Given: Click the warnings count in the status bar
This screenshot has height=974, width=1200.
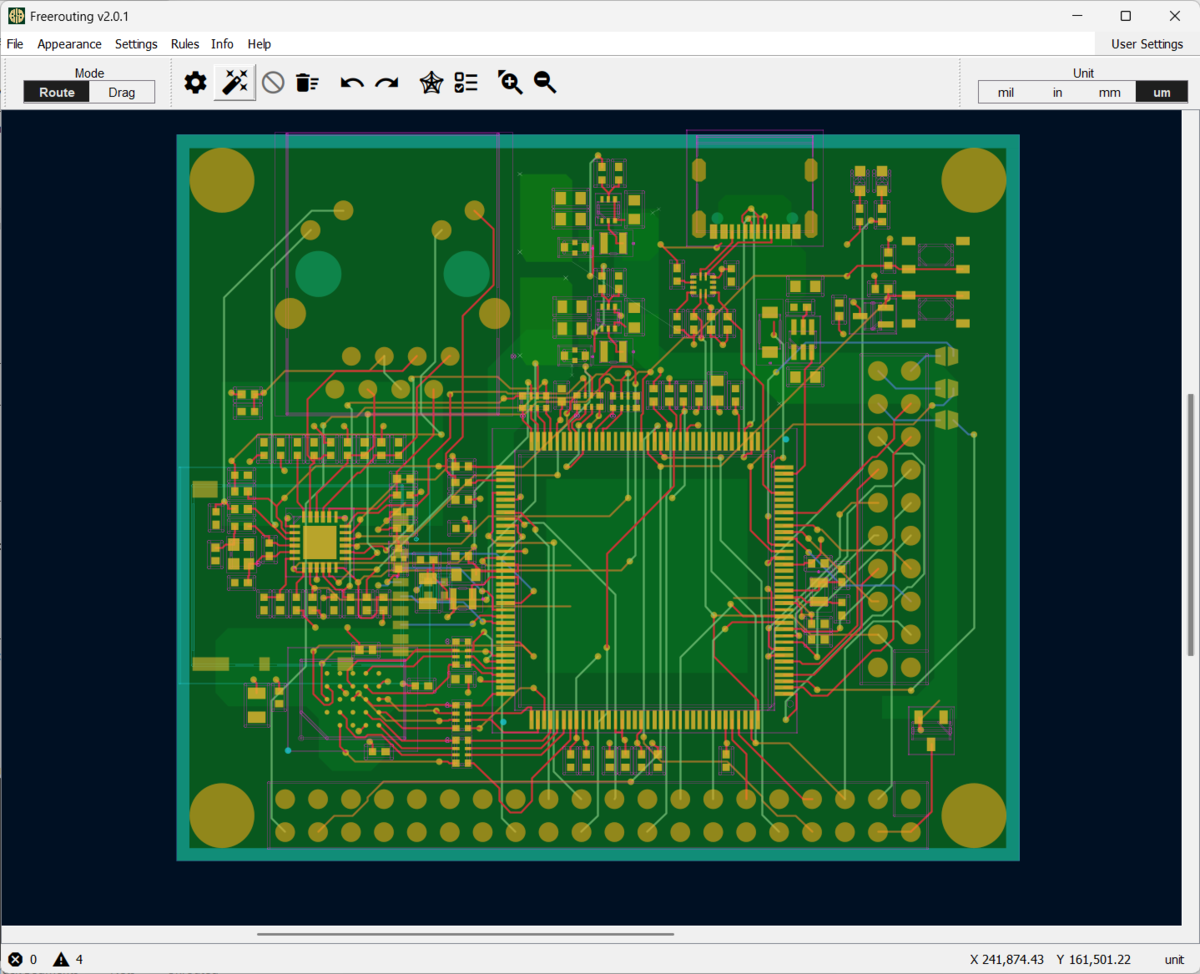Looking at the screenshot, I should coord(68,959).
